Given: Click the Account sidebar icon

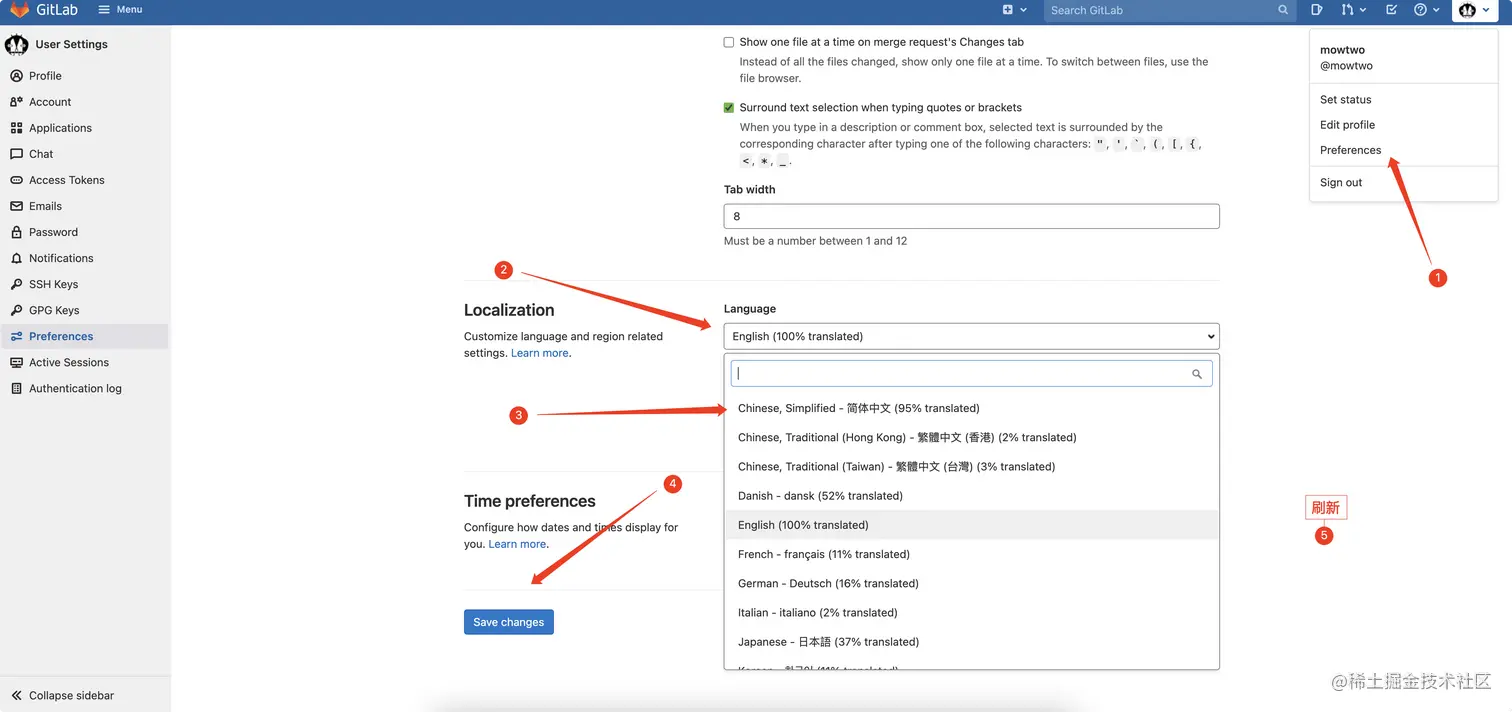Looking at the screenshot, I should 16,102.
